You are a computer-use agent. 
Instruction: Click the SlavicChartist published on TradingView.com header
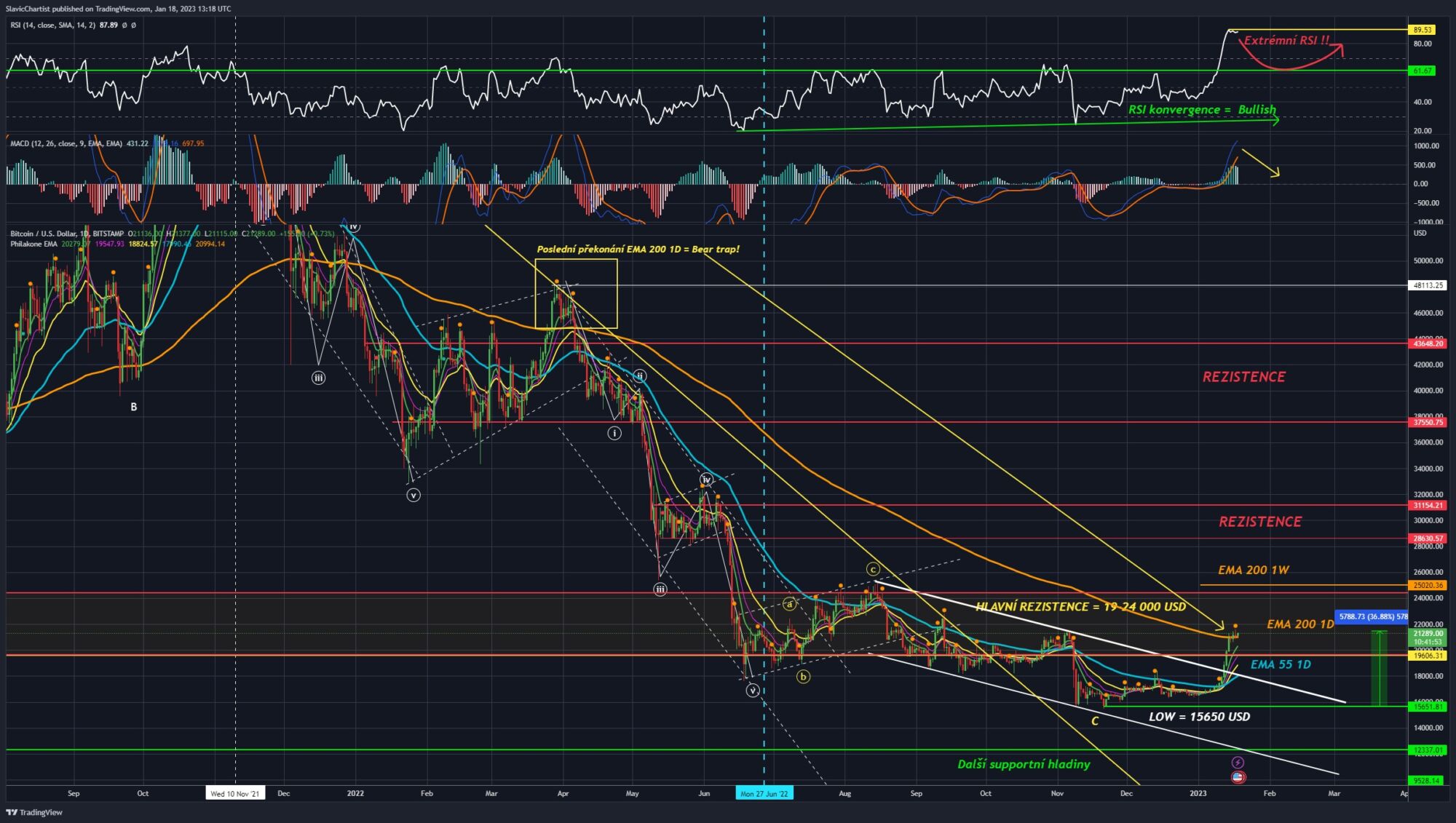coord(118,9)
